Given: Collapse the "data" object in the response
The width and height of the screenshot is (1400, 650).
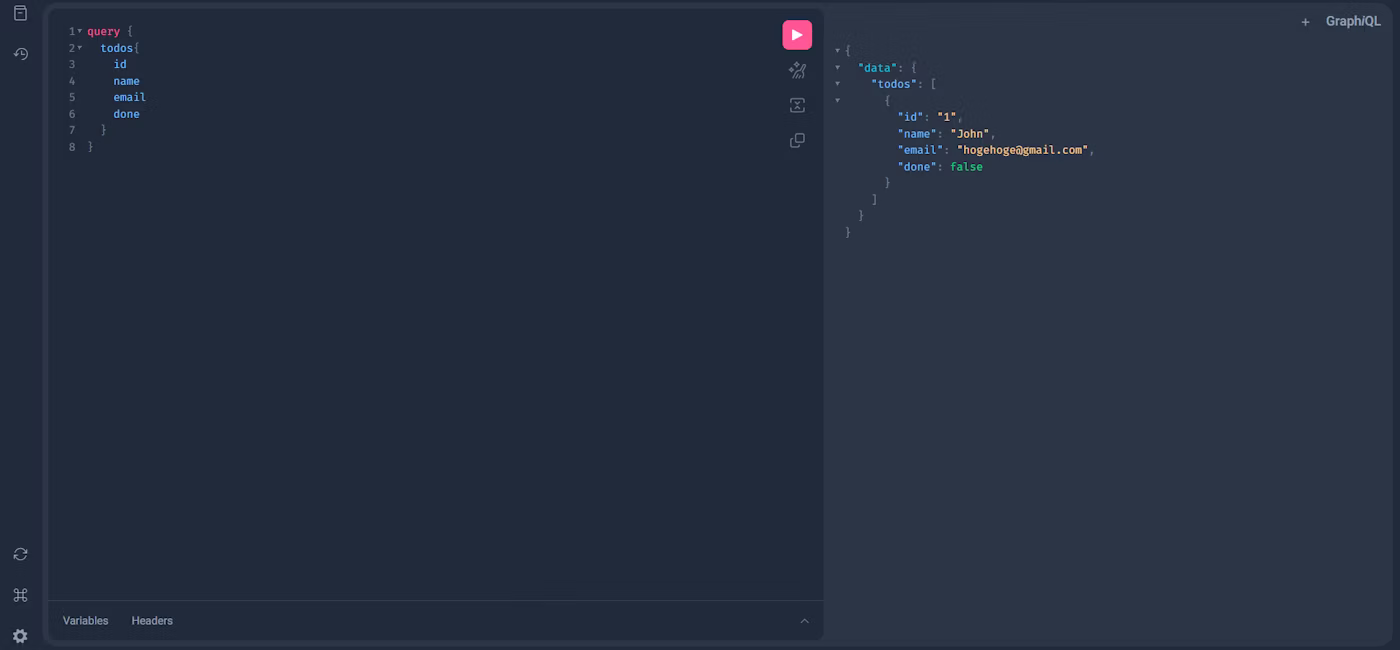Looking at the screenshot, I should point(838,68).
